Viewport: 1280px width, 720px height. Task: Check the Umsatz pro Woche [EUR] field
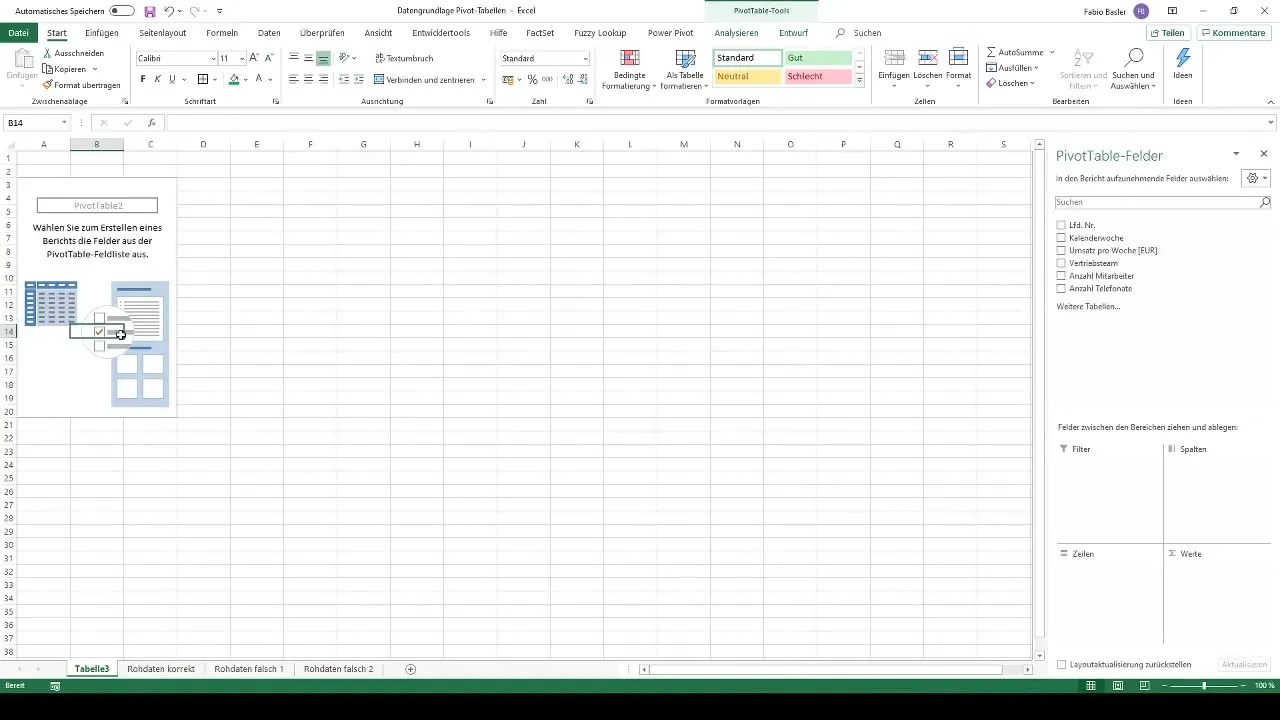[1061, 251]
